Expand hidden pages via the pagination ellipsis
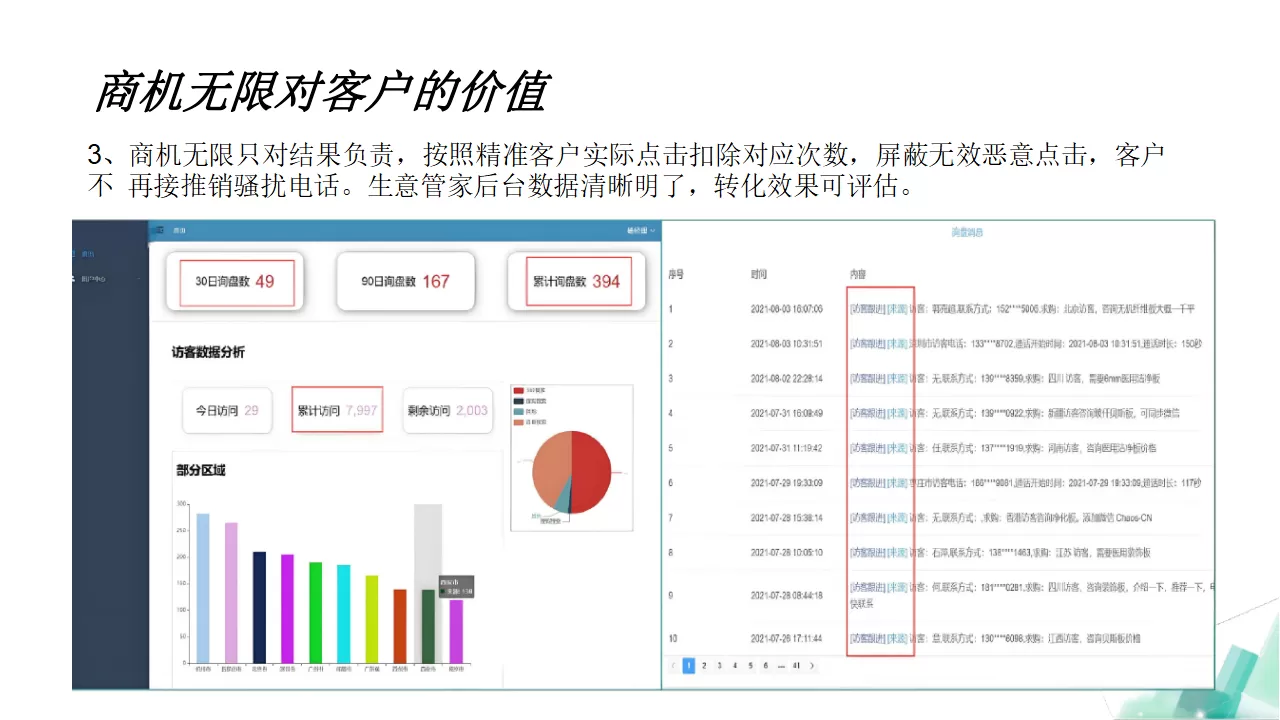Viewport: 1280px width, 720px height. point(780,665)
